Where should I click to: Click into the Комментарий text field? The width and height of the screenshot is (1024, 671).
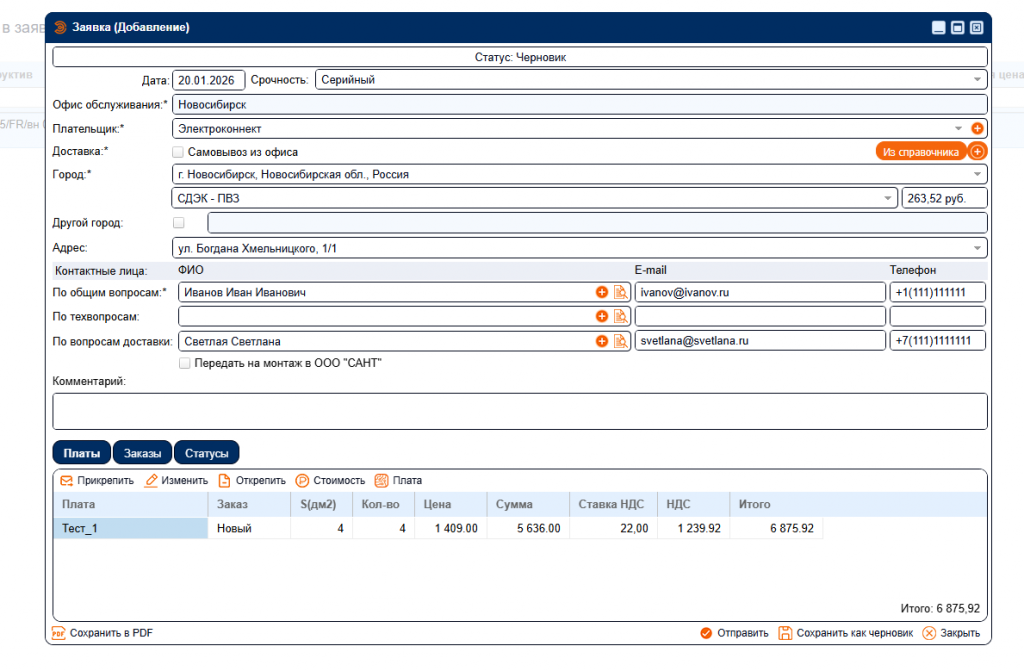tap(519, 411)
